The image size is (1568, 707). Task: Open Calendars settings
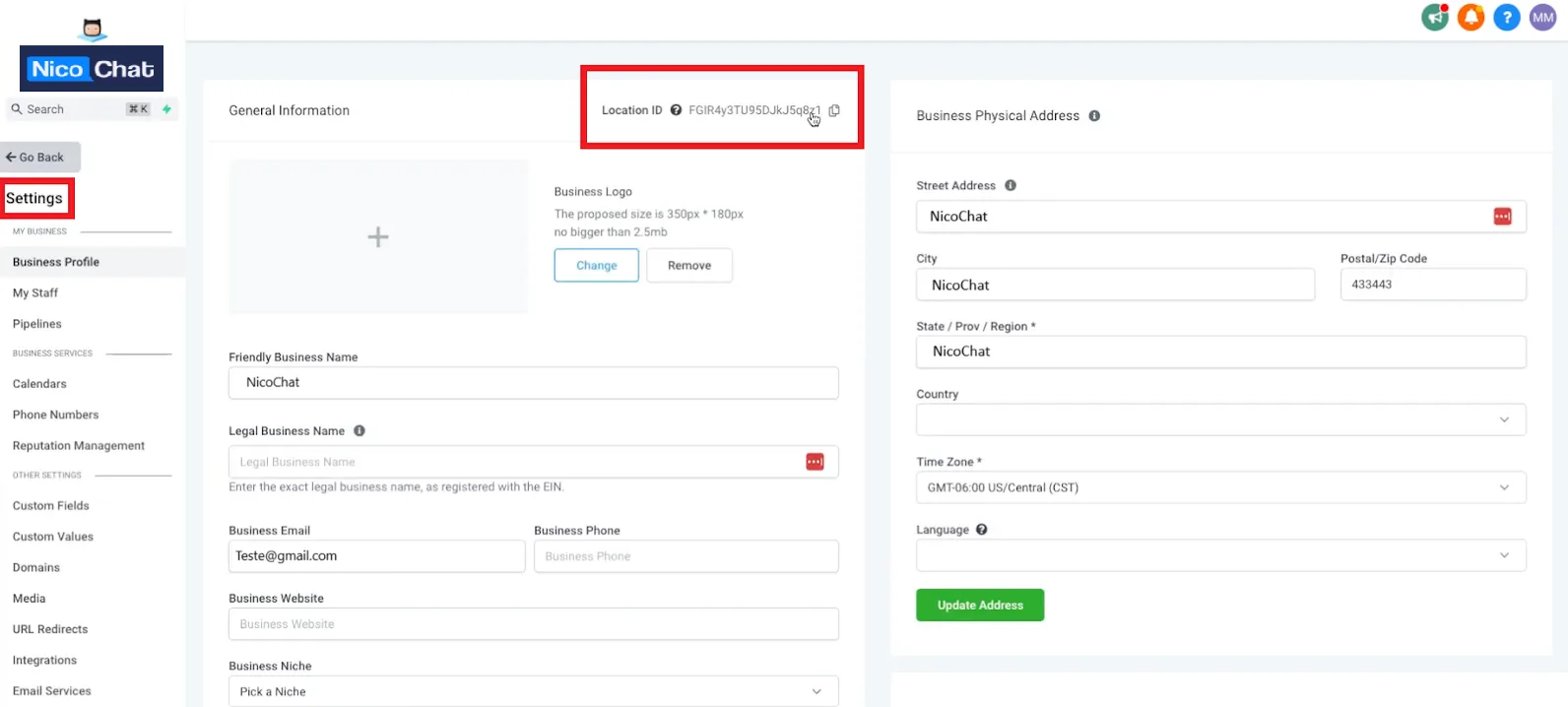39,384
